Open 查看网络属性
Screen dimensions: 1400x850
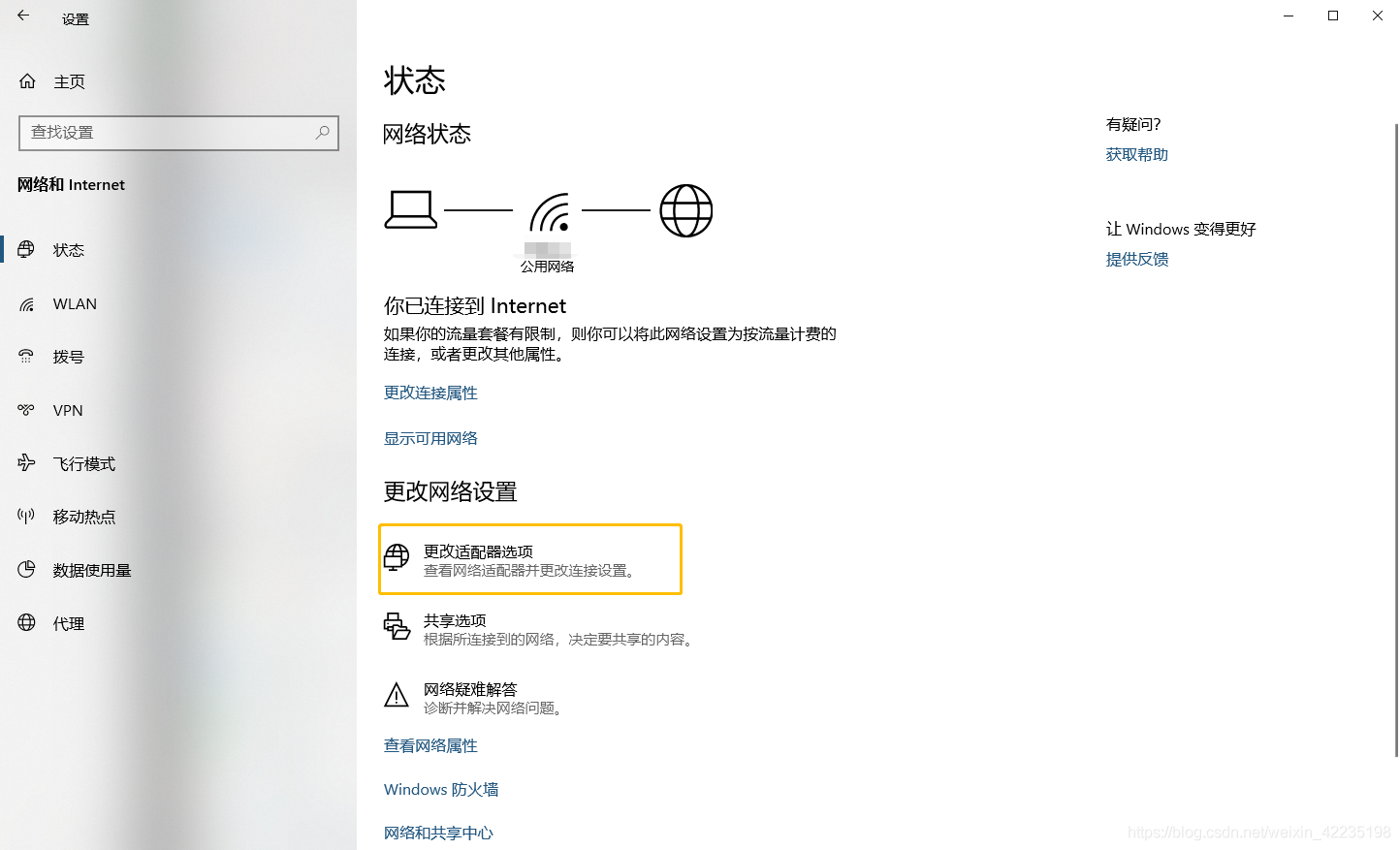pyautogui.click(x=430, y=744)
